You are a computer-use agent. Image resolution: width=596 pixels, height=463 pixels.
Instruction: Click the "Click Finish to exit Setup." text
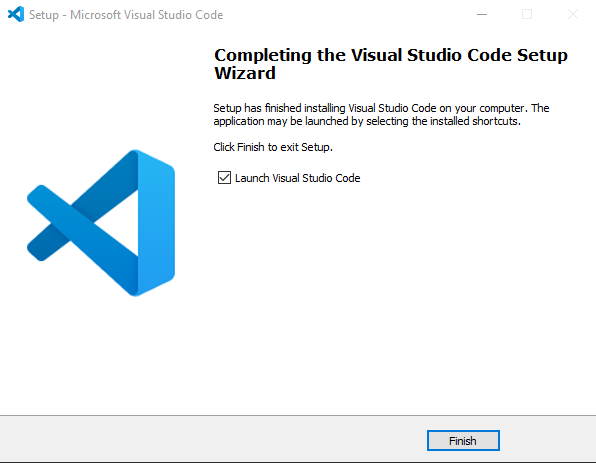click(x=273, y=147)
